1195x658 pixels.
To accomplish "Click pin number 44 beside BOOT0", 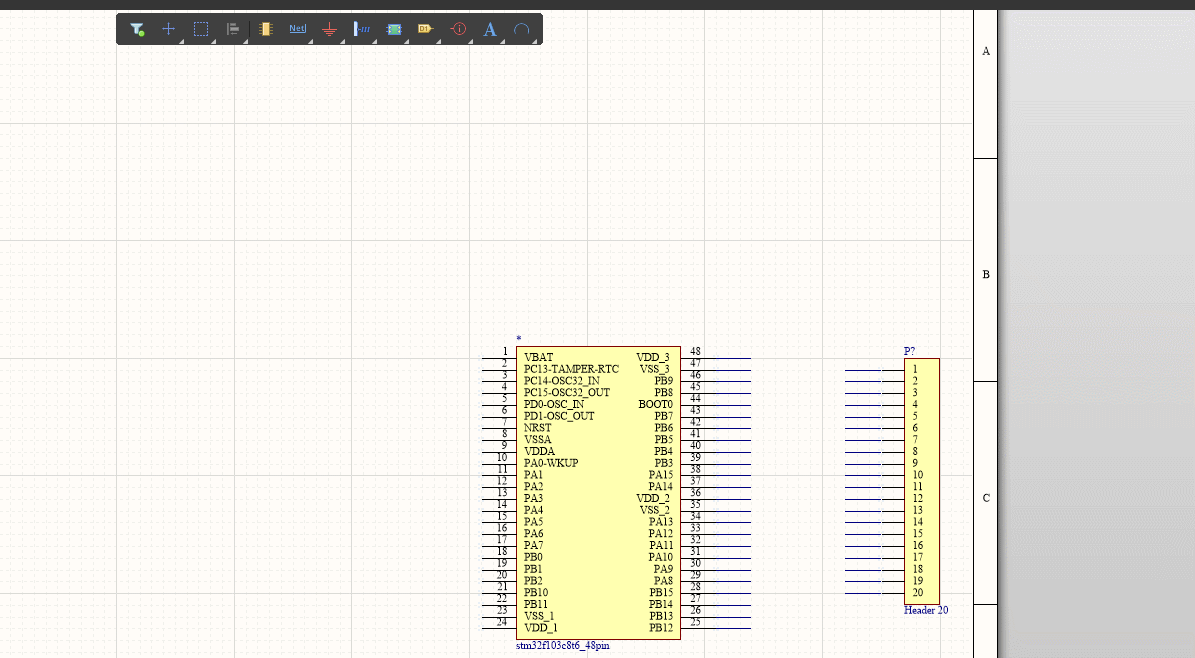I will pyautogui.click(x=695, y=399).
